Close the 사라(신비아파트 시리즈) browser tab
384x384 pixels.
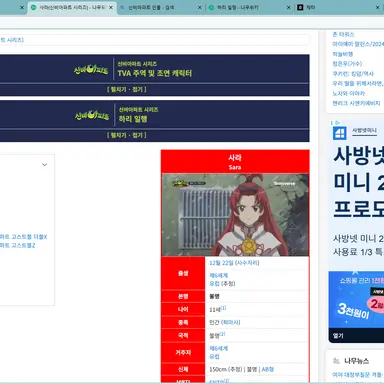tap(111, 7)
